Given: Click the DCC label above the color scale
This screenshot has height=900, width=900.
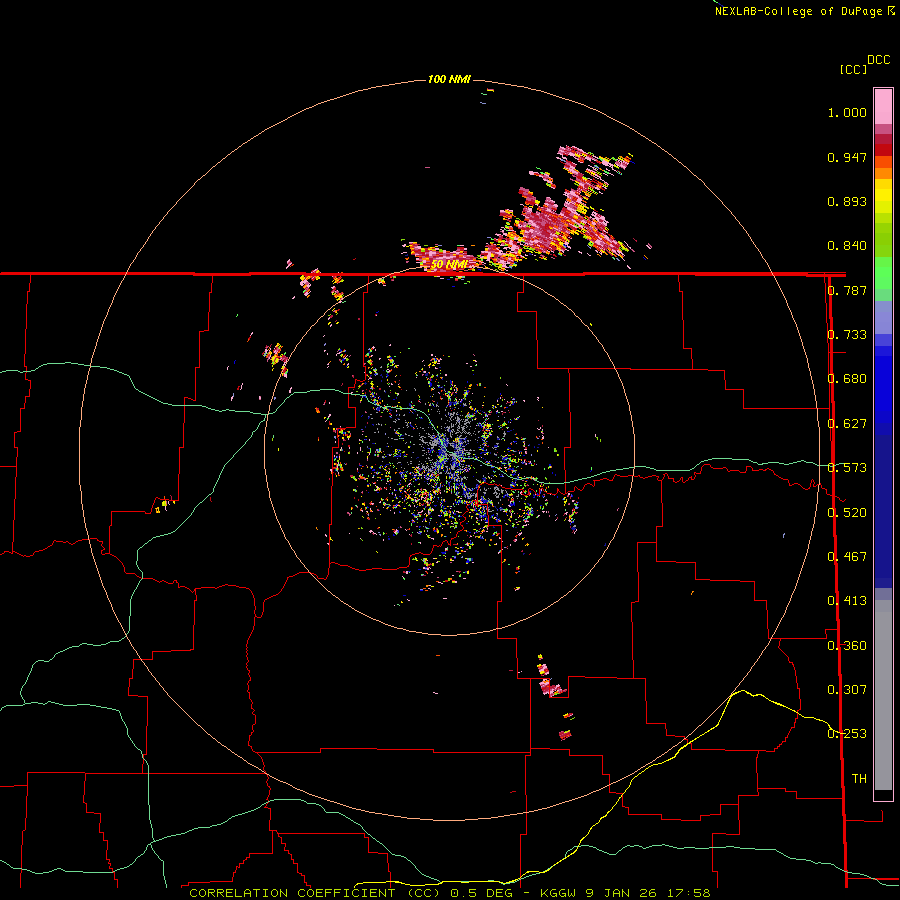Looking at the screenshot, I should (878, 60).
